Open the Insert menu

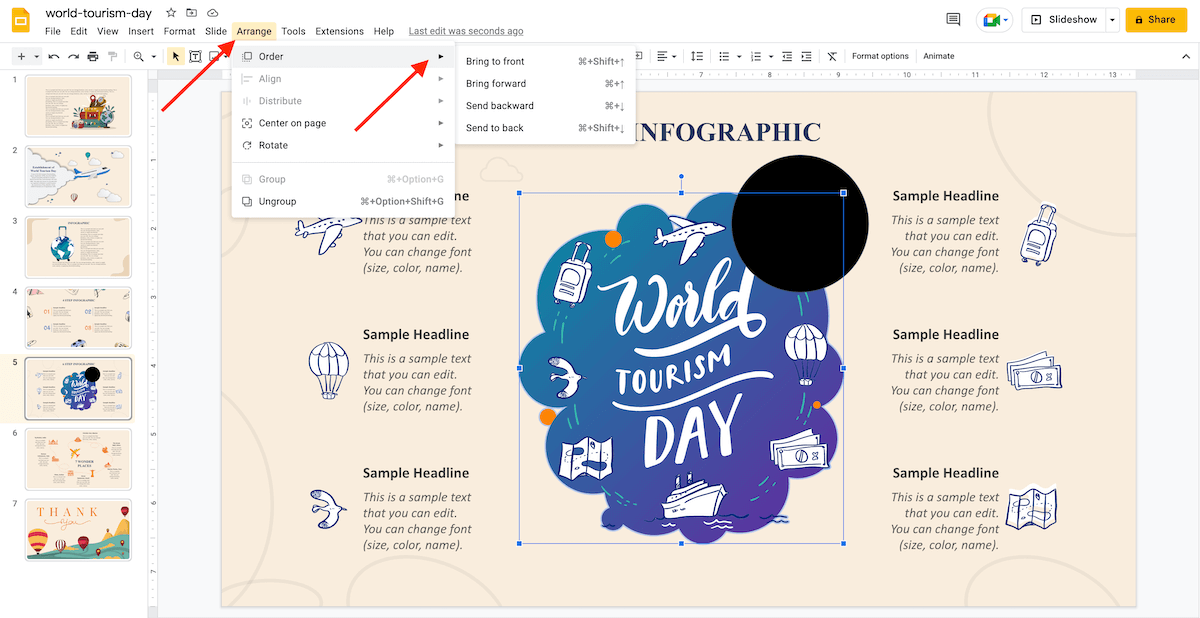coord(141,31)
